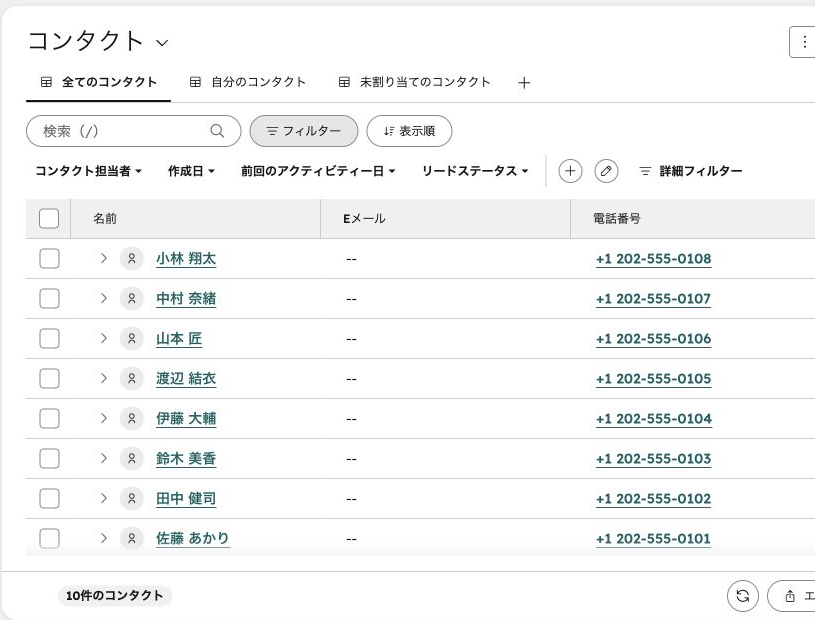Screen dimensions: 815x620
Task: Click person avatar icon for 鈴木 美香
Action: [x=132, y=458]
